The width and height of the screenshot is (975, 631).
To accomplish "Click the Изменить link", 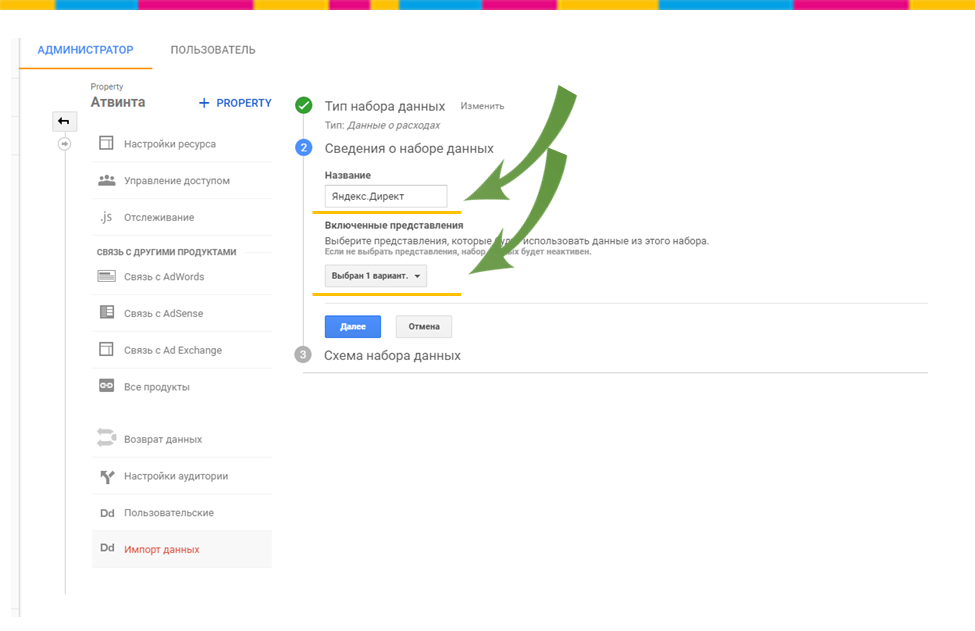I will click(x=482, y=106).
